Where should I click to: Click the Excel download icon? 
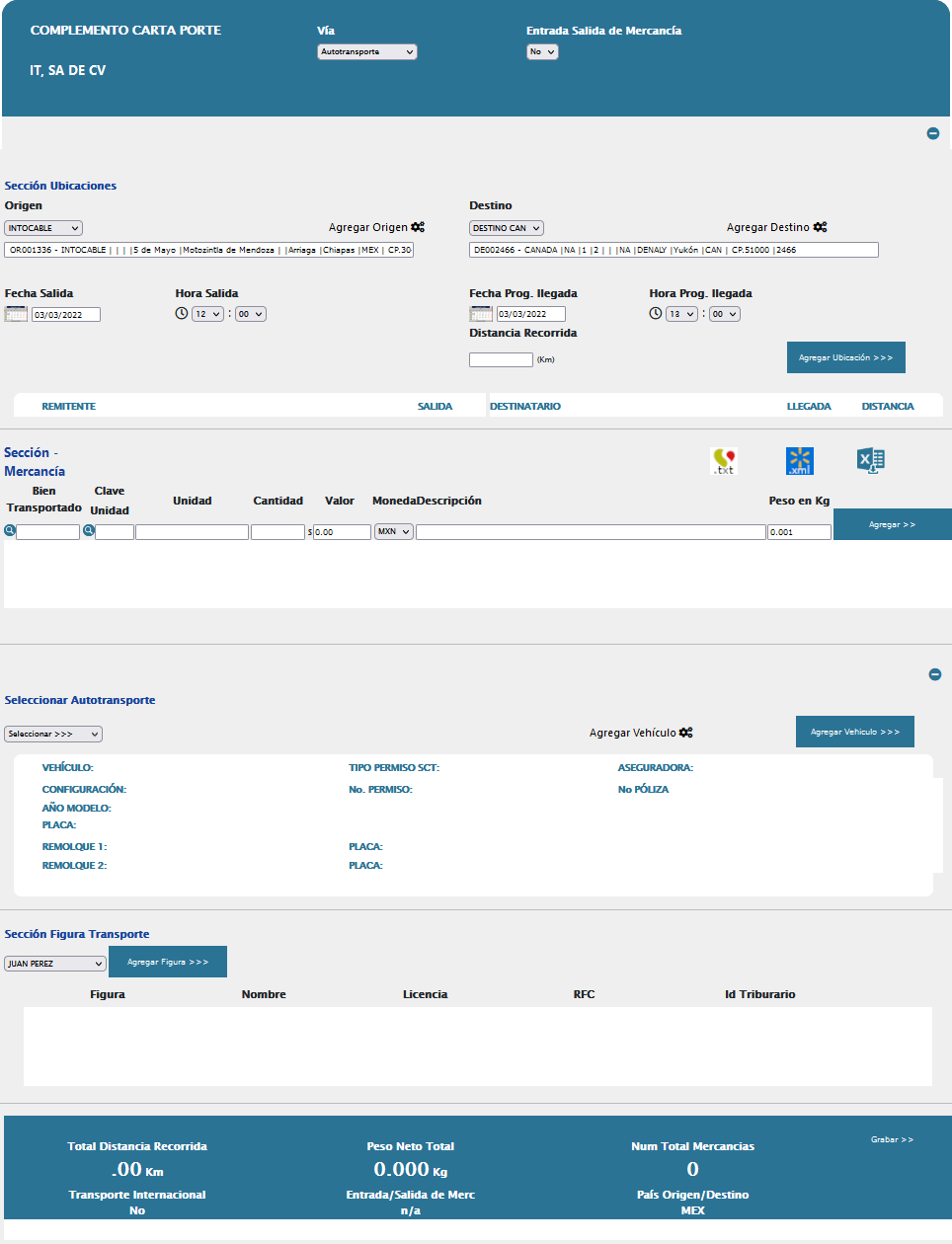pyautogui.click(x=870, y=461)
